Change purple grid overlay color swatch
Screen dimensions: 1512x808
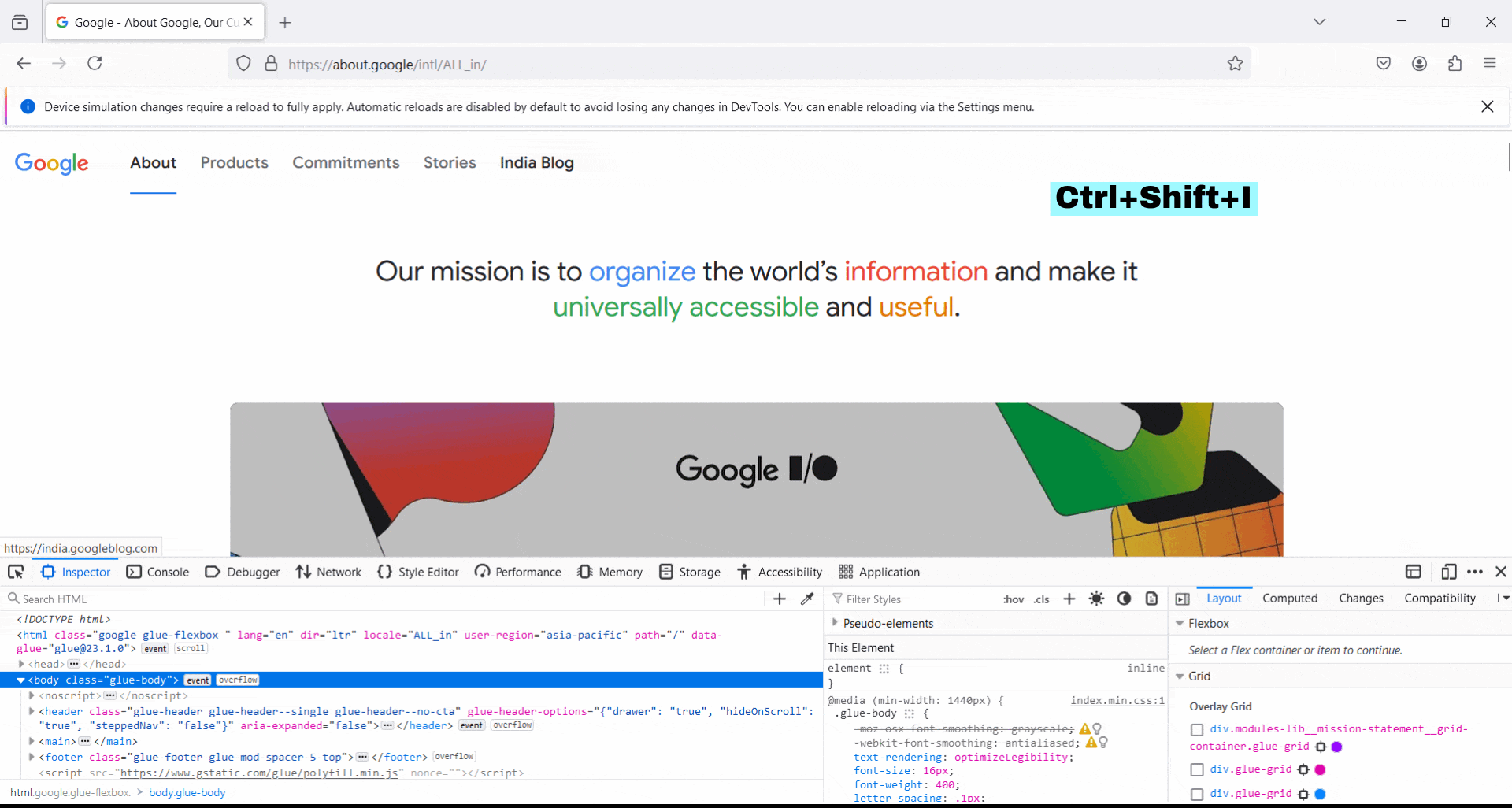click(x=1336, y=747)
